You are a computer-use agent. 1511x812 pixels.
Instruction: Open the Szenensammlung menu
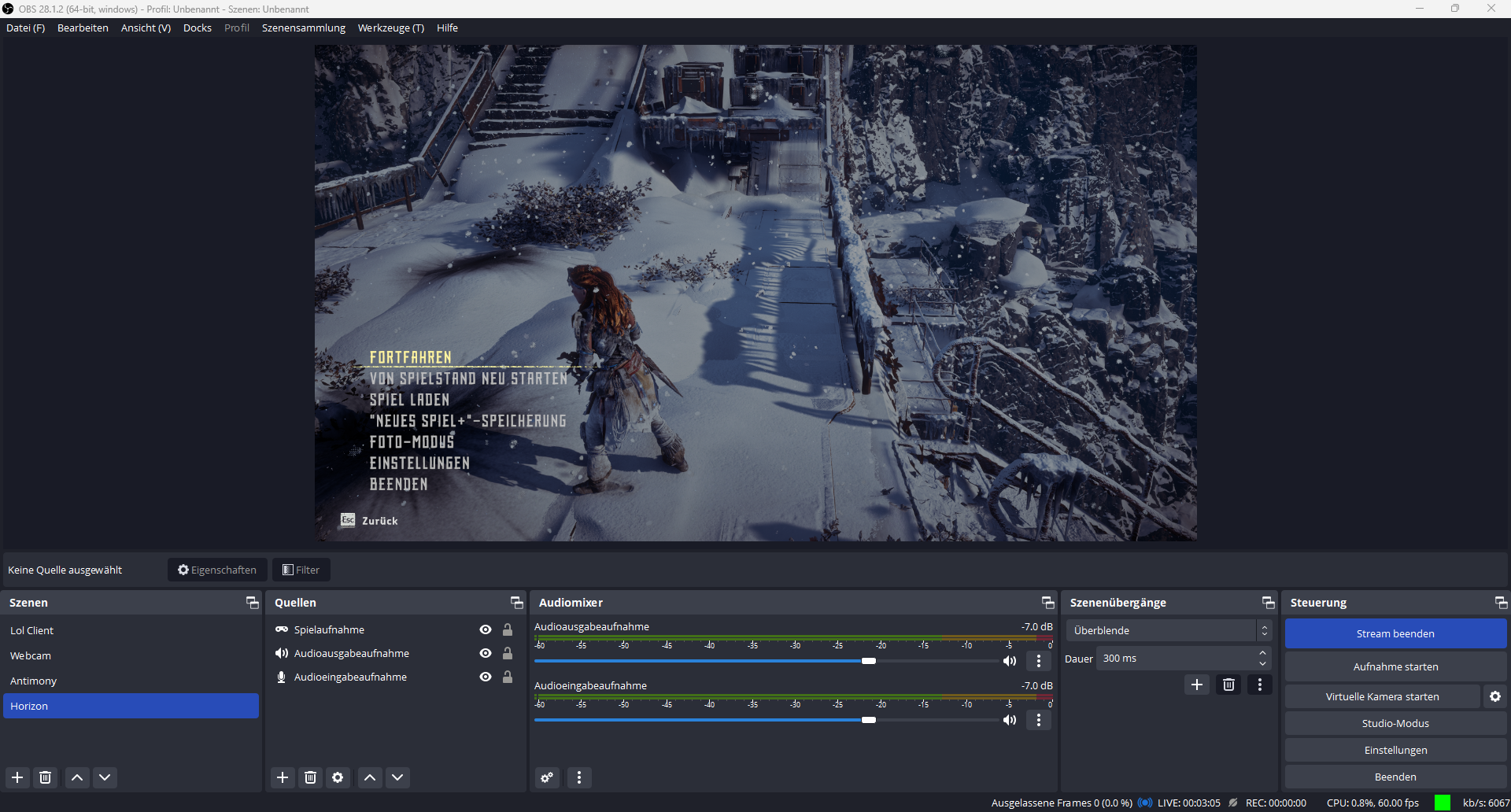tap(303, 28)
